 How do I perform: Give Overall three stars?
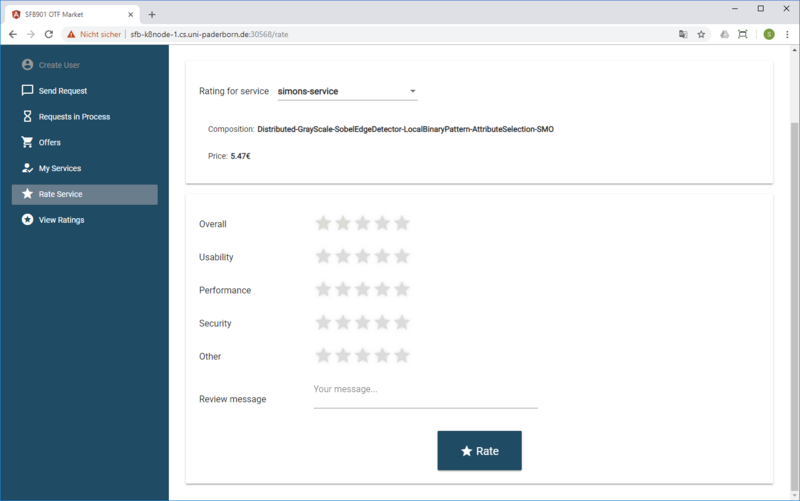363,223
